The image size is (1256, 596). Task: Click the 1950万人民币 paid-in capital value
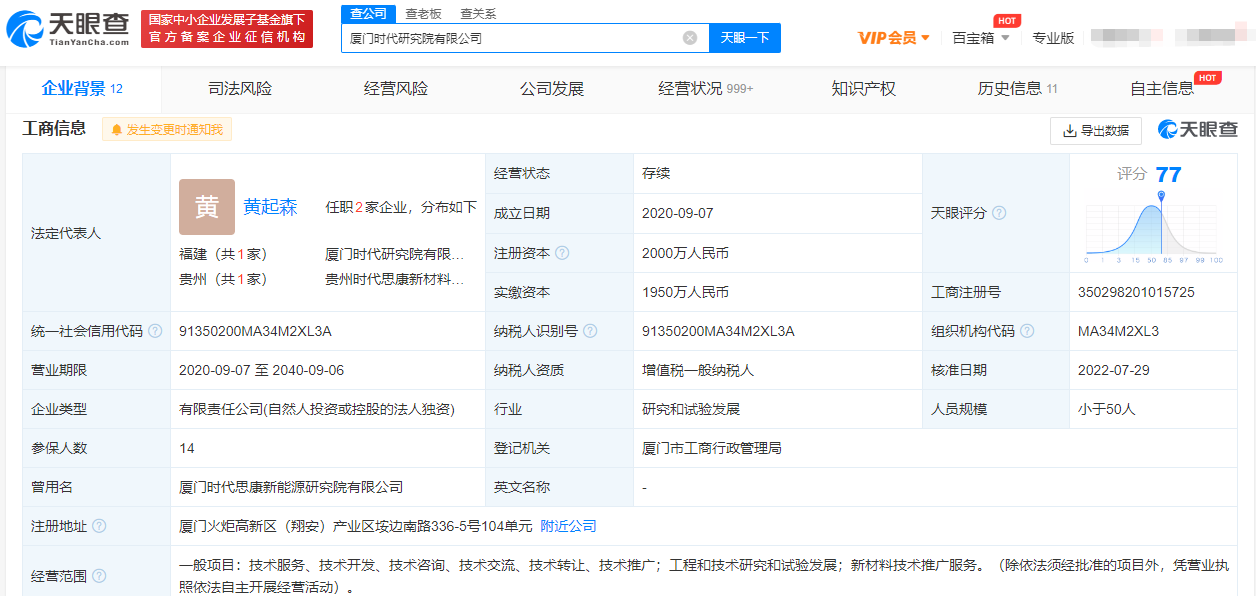point(685,292)
